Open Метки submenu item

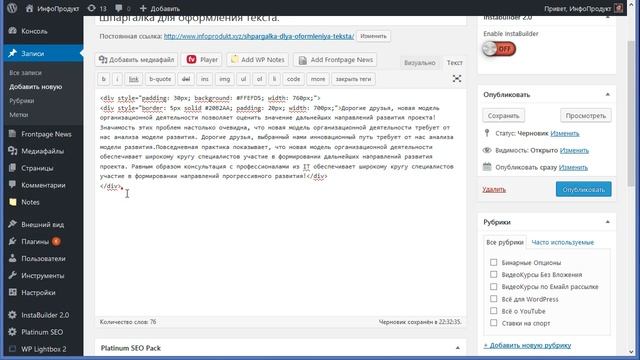click(19, 115)
